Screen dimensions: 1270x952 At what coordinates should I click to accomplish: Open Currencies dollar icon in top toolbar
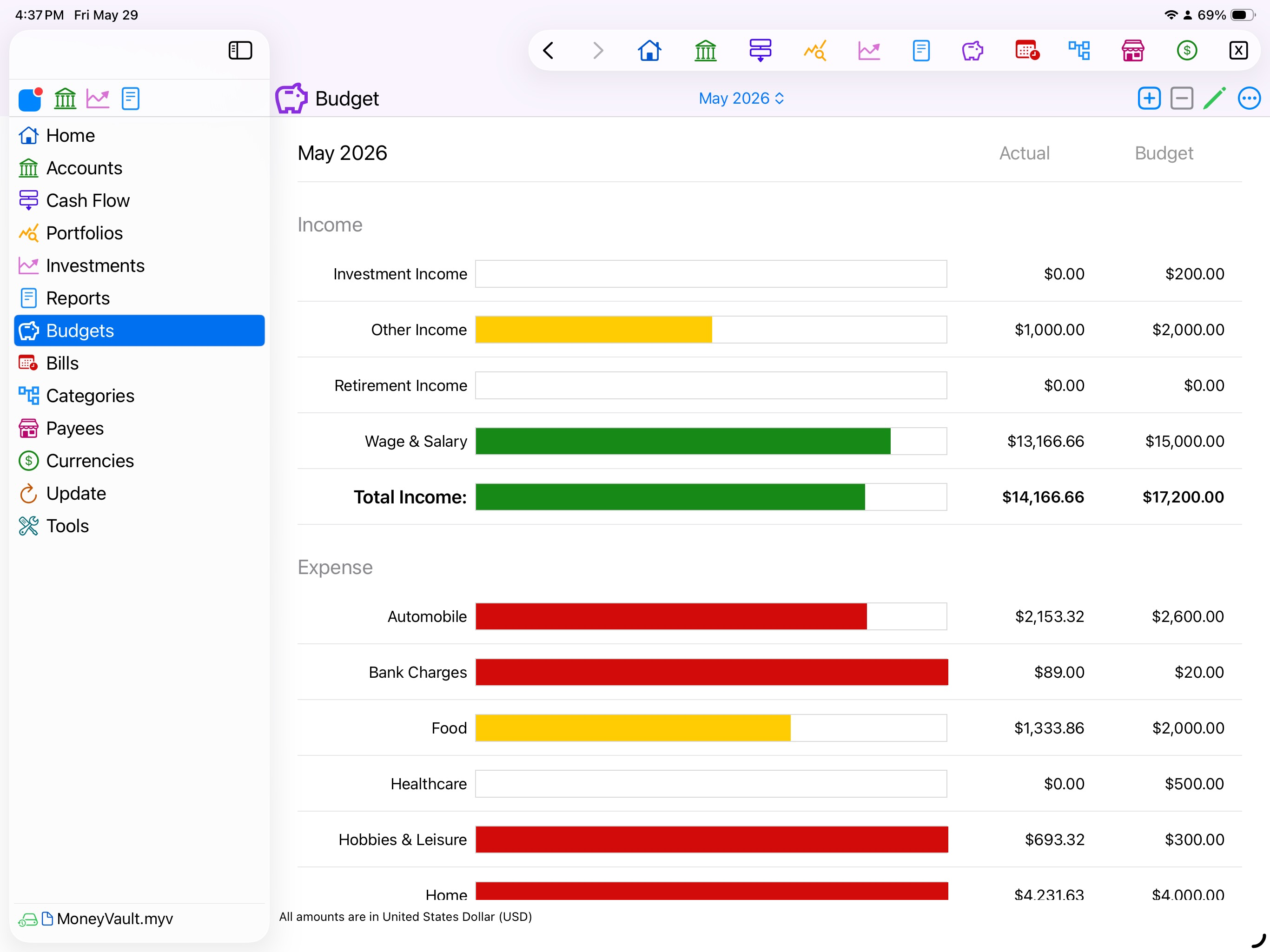coord(1187,51)
